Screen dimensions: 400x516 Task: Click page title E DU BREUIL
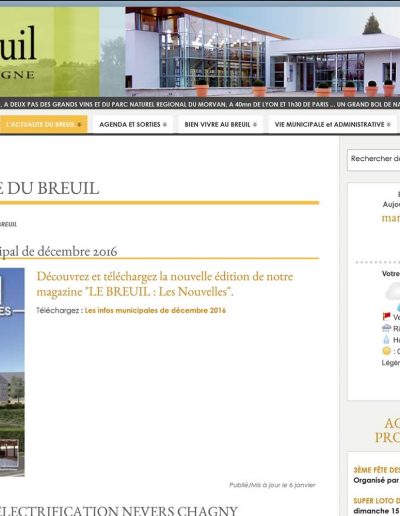50,188
